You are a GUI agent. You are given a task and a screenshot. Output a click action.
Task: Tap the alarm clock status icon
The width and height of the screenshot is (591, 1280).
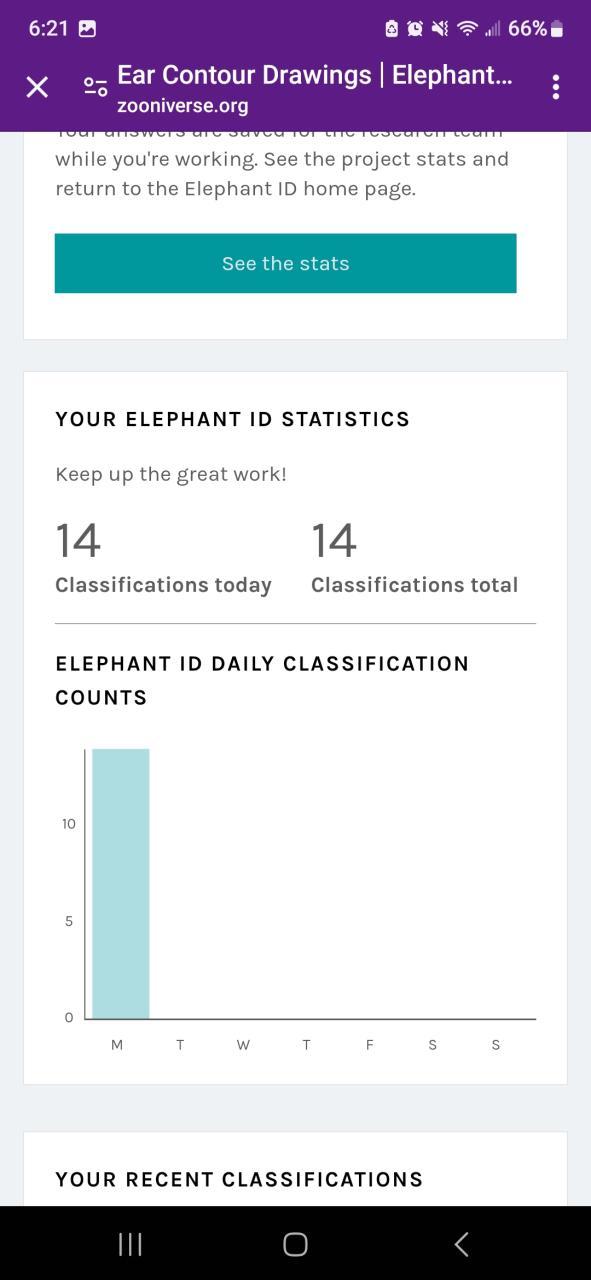415,29
